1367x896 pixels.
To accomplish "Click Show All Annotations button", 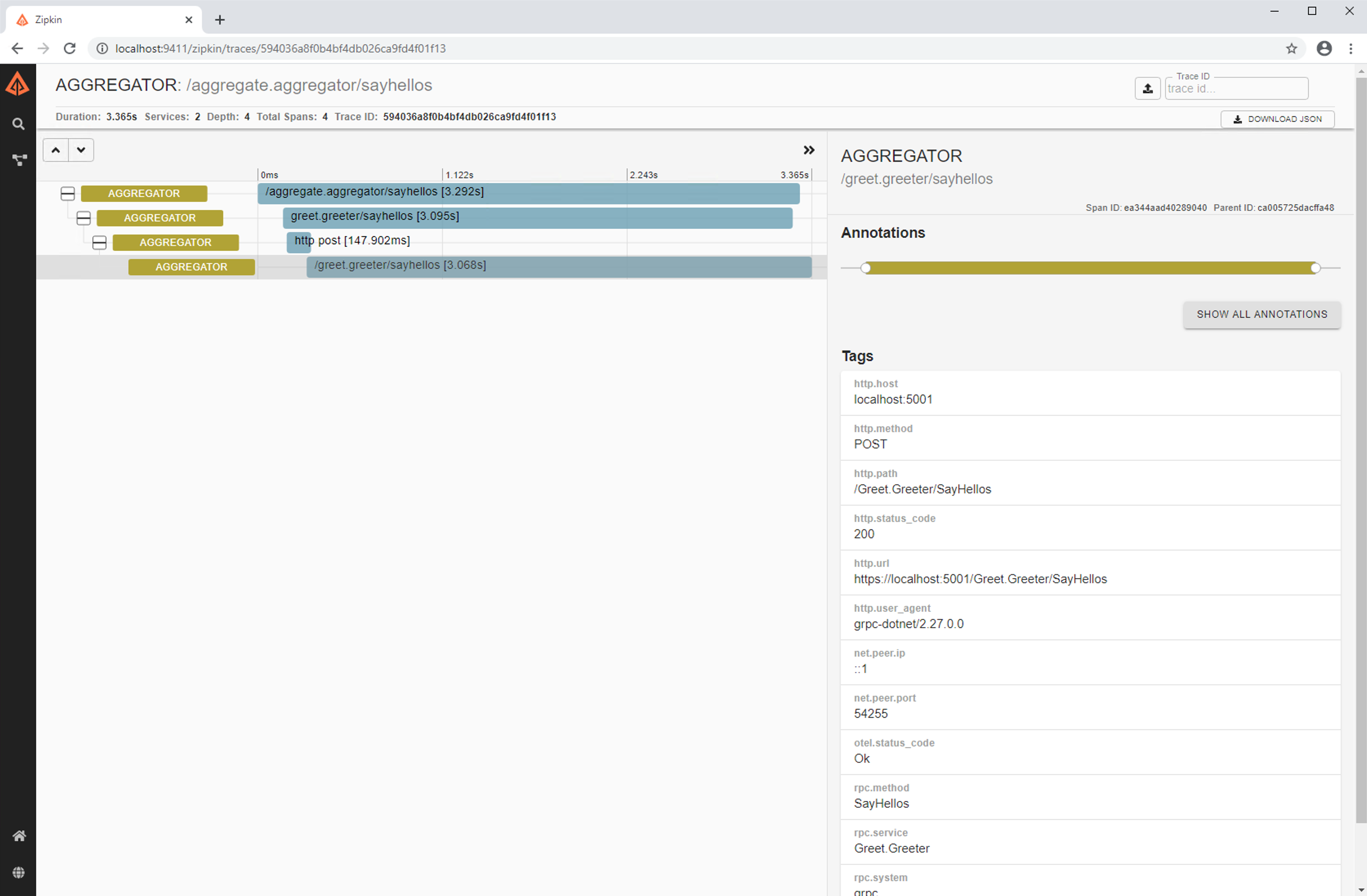I will [x=1262, y=314].
